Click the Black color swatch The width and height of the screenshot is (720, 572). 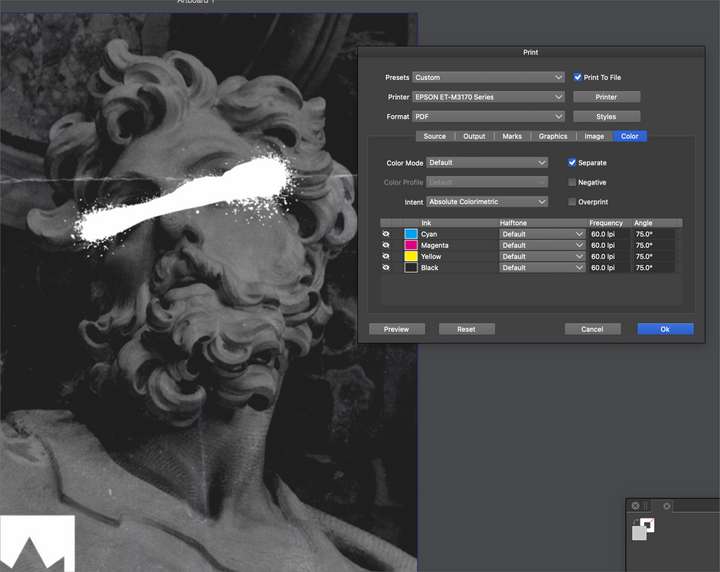[411, 268]
